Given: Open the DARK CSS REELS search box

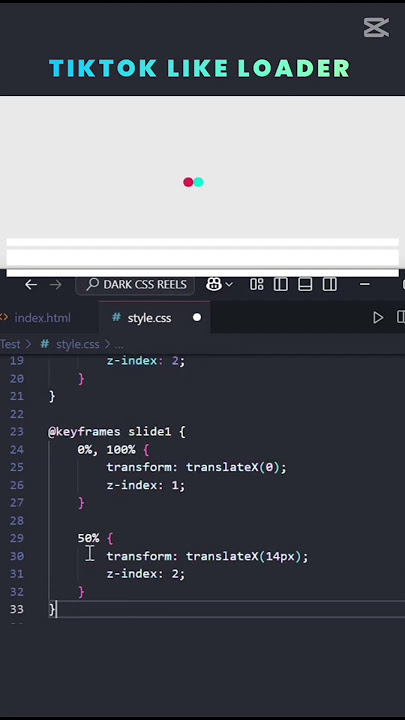Looking at the screenshot, I should (135, 285).
